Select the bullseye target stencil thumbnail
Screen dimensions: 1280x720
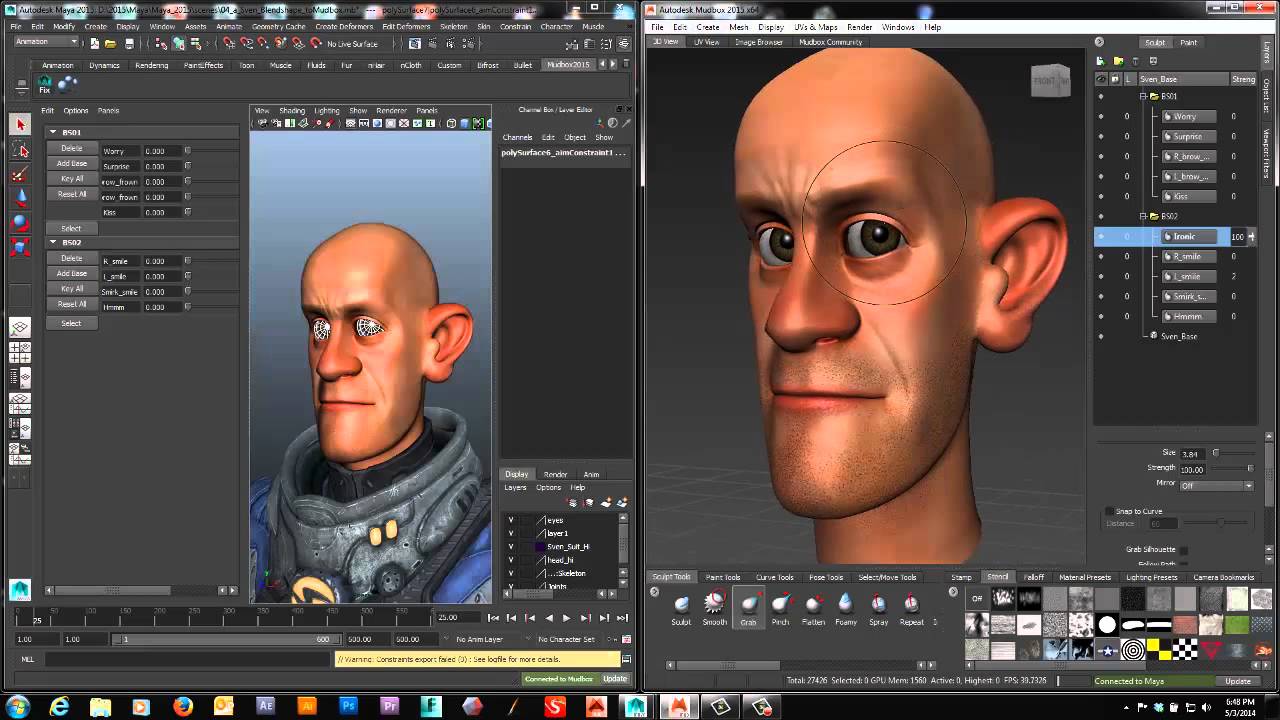1132,651
